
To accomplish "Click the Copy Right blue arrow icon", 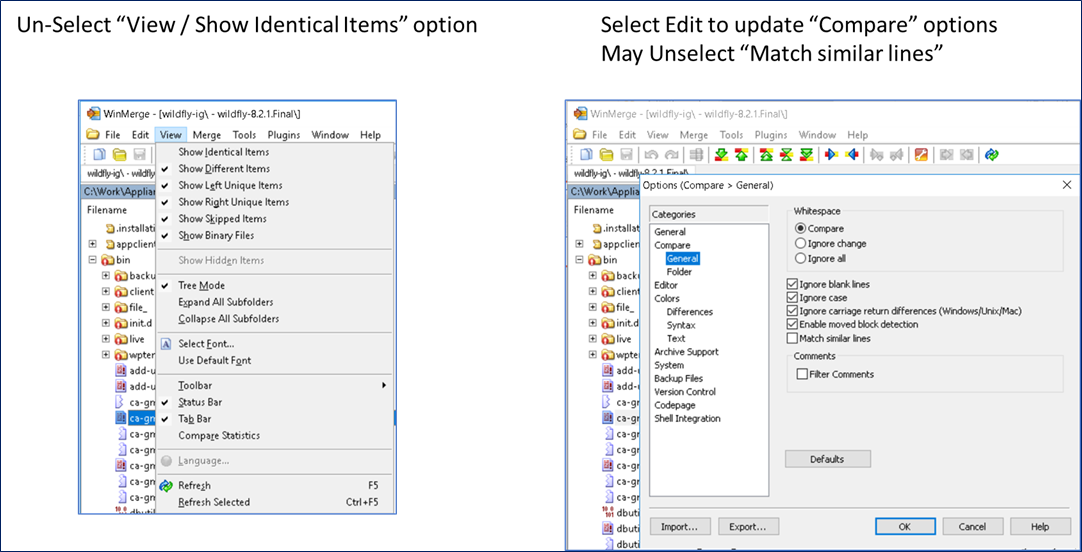I will click(832, 154).
